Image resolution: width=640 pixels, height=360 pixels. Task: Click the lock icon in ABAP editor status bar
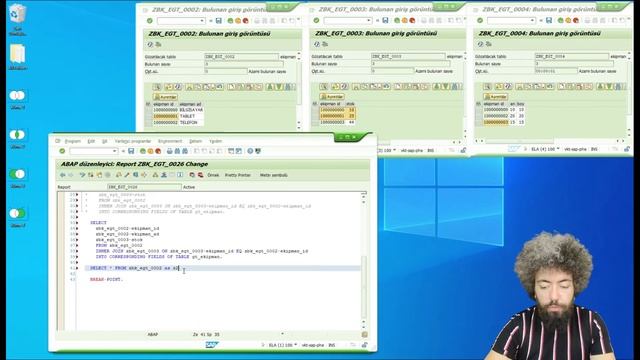(364, 345)
